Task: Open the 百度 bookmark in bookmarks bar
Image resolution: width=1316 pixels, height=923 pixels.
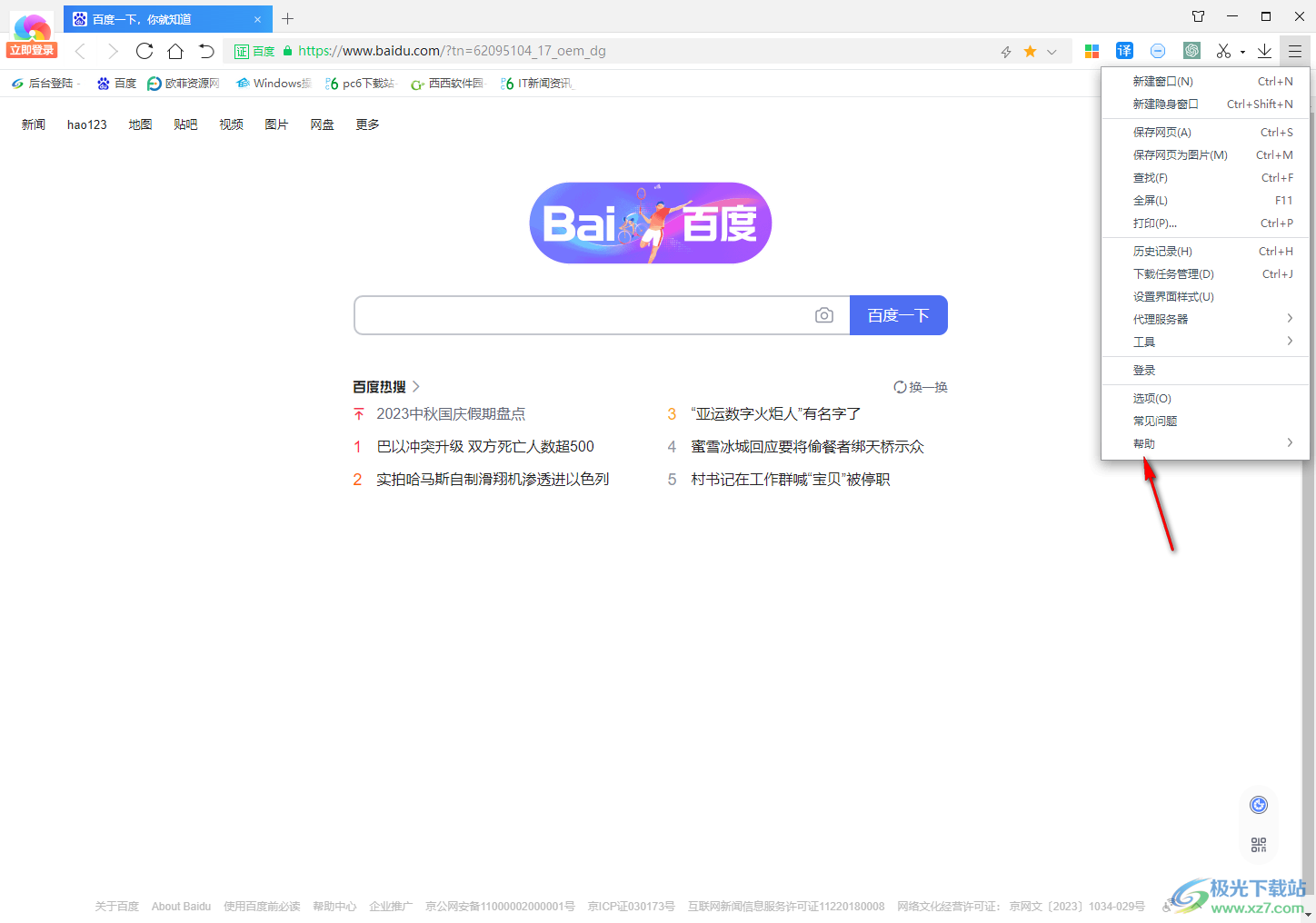Action: click(x=116, y=84)
